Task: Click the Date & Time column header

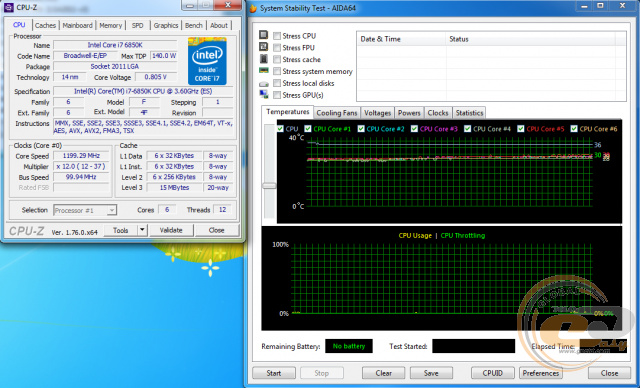Action: point(401,39)
